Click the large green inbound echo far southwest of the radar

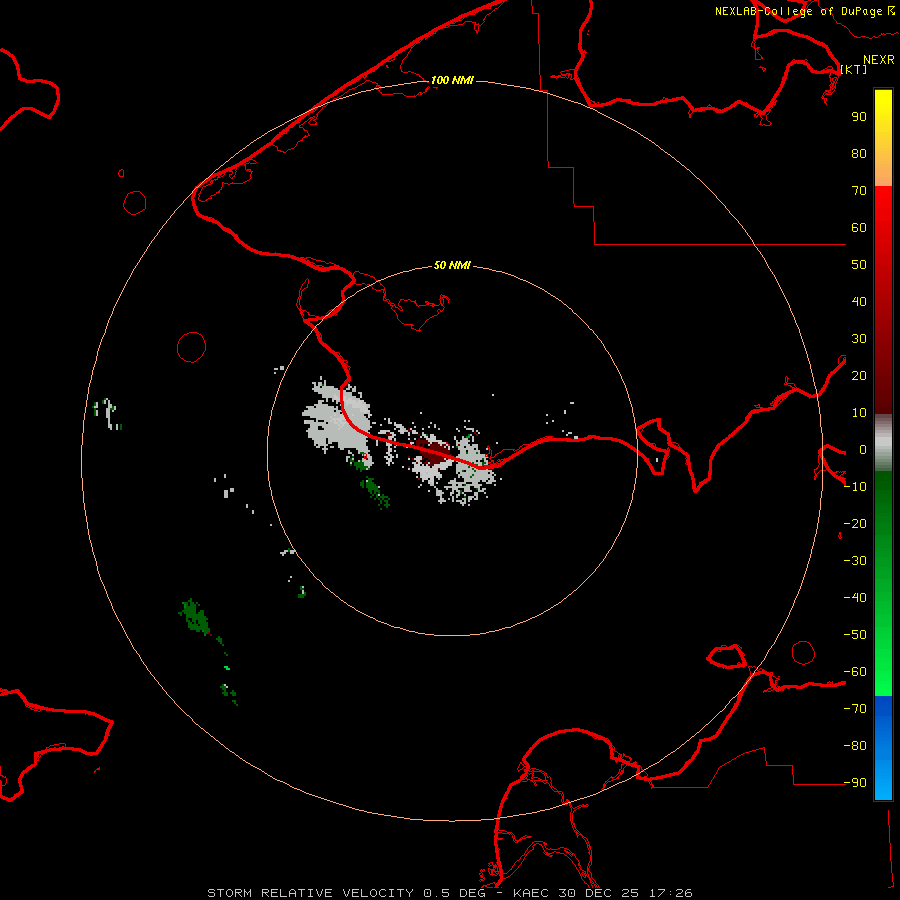point(195,616)
